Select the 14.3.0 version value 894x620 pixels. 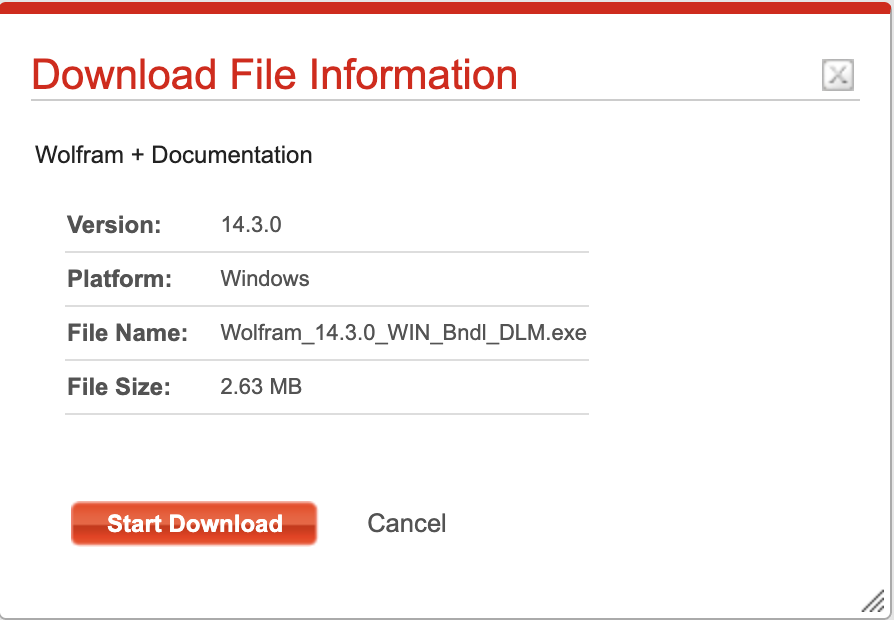[x=251, y=225]
